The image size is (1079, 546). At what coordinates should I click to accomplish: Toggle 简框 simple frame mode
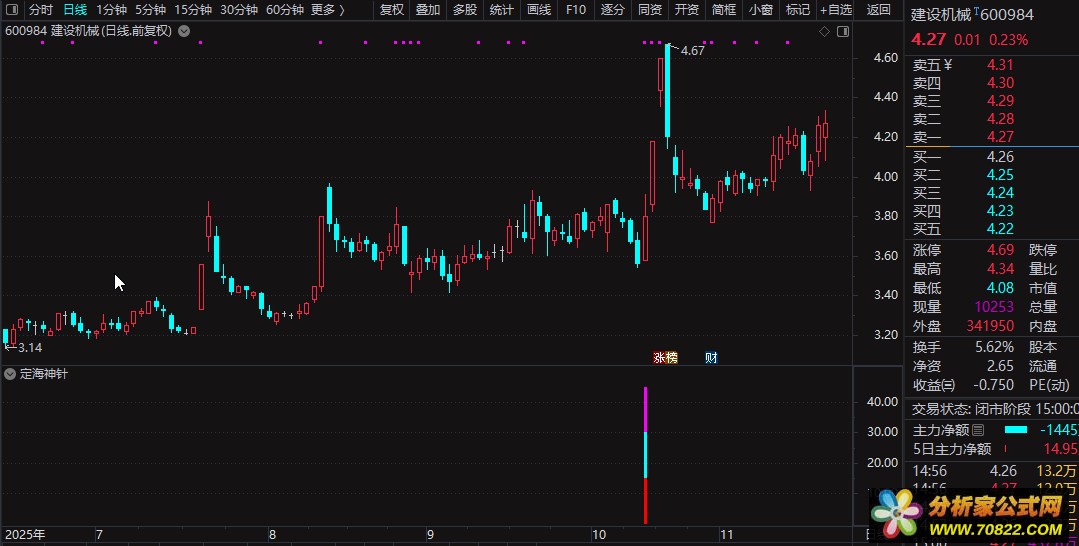(x=724, y=10)
